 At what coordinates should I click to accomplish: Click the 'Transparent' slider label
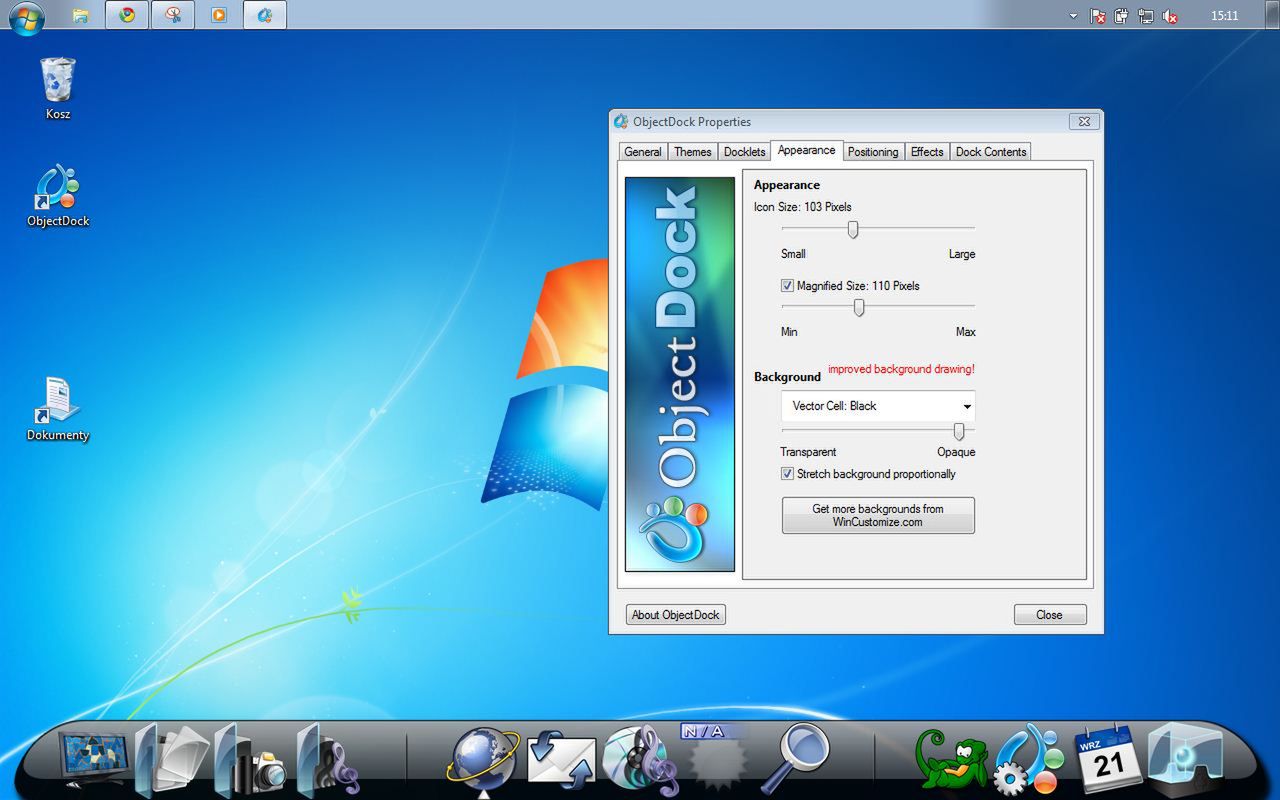click(x=808, y=452)
